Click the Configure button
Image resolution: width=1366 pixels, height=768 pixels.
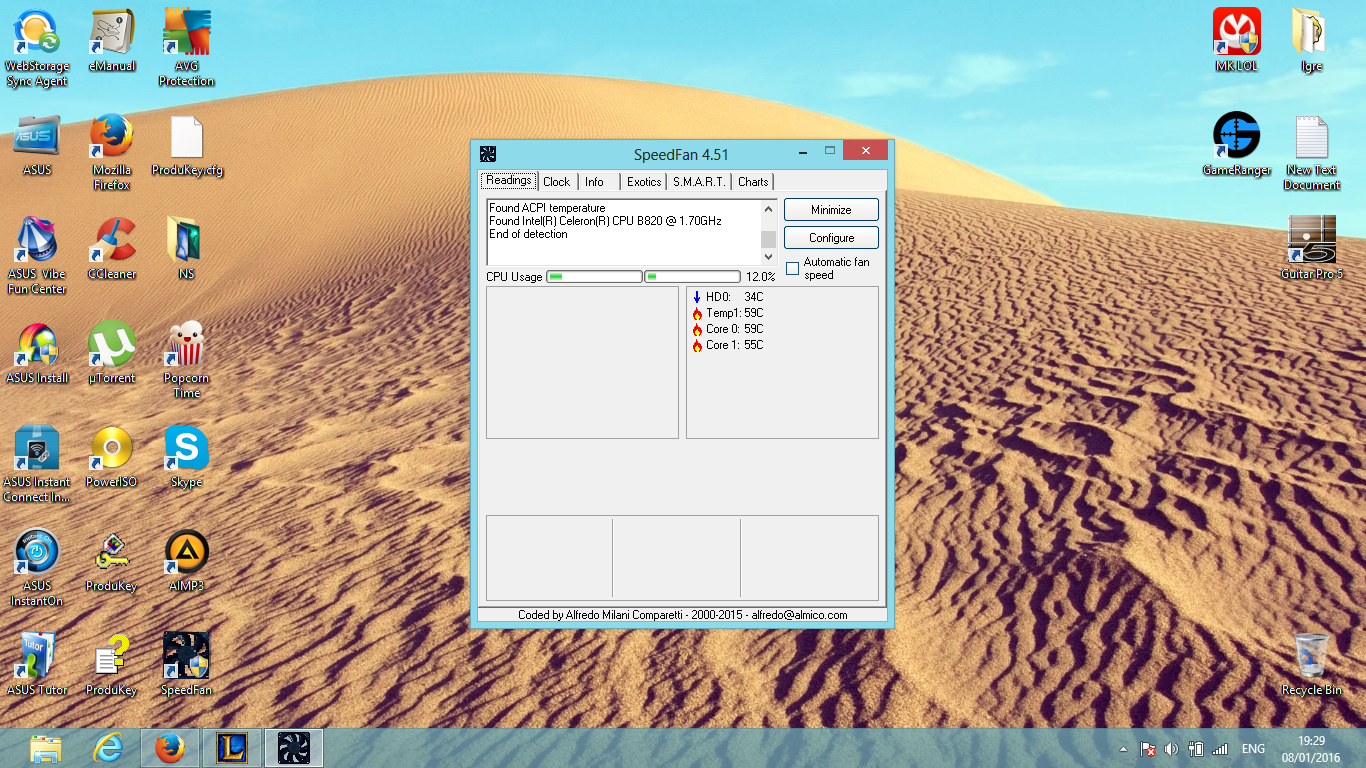point(831,238)
